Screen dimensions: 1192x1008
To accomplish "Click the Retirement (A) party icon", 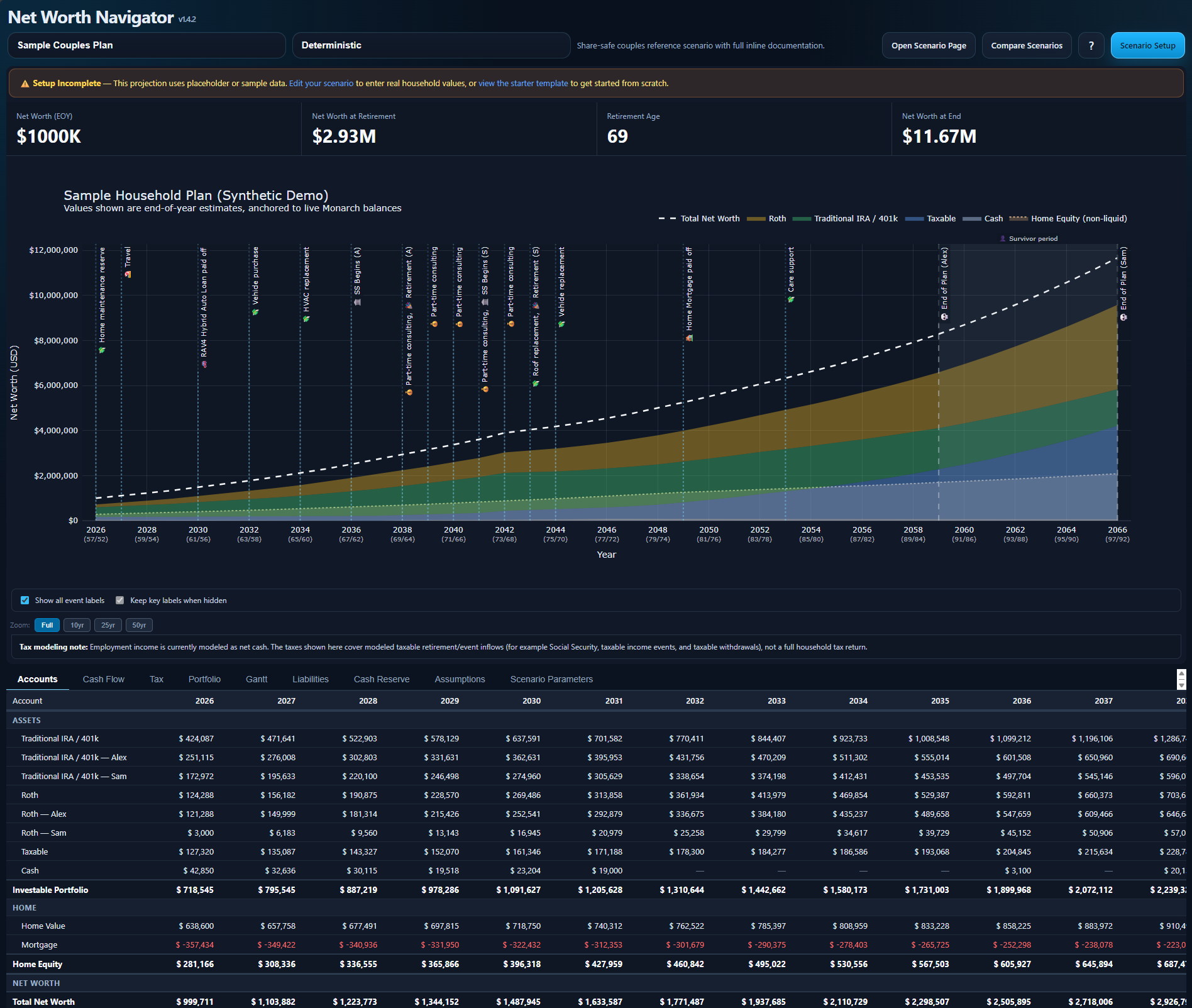I will coord(409,306).
